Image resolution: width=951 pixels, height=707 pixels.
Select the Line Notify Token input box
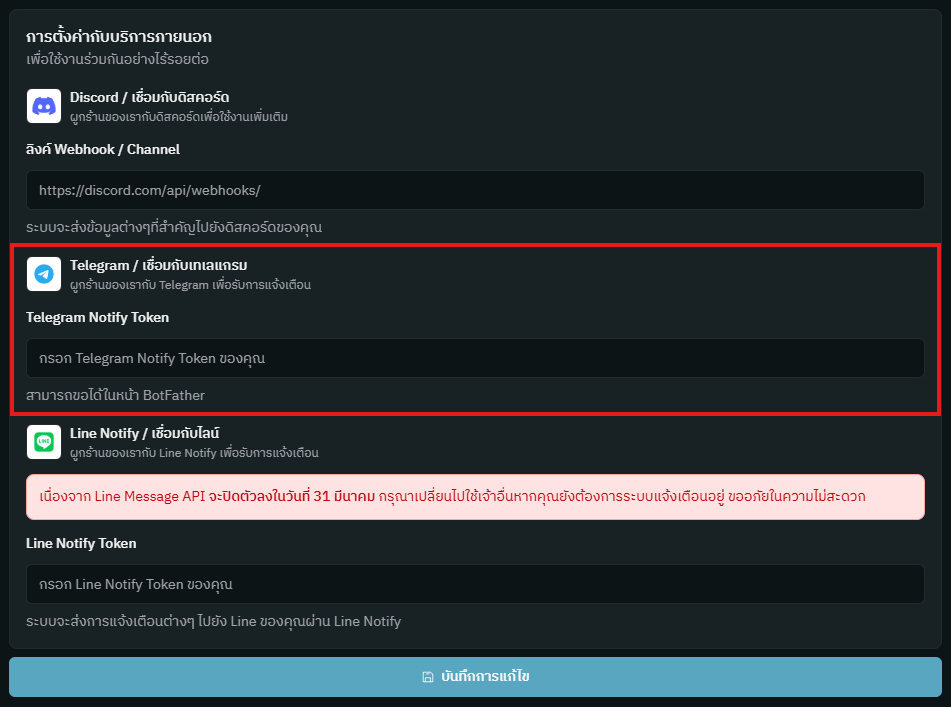(475, 584)
